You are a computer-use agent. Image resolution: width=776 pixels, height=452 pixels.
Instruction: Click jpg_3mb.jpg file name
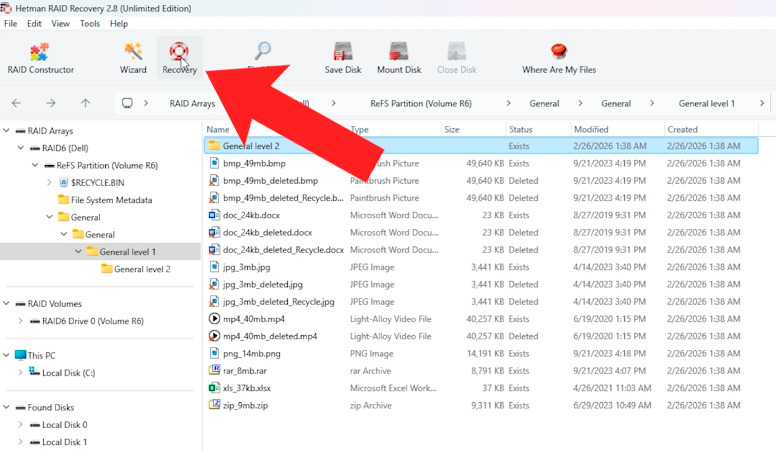(x=246, y=267)
